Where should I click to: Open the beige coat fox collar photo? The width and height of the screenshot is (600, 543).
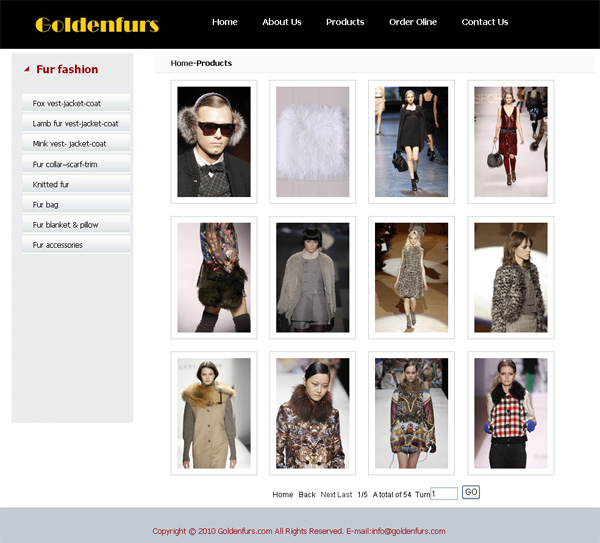(214, 413)
